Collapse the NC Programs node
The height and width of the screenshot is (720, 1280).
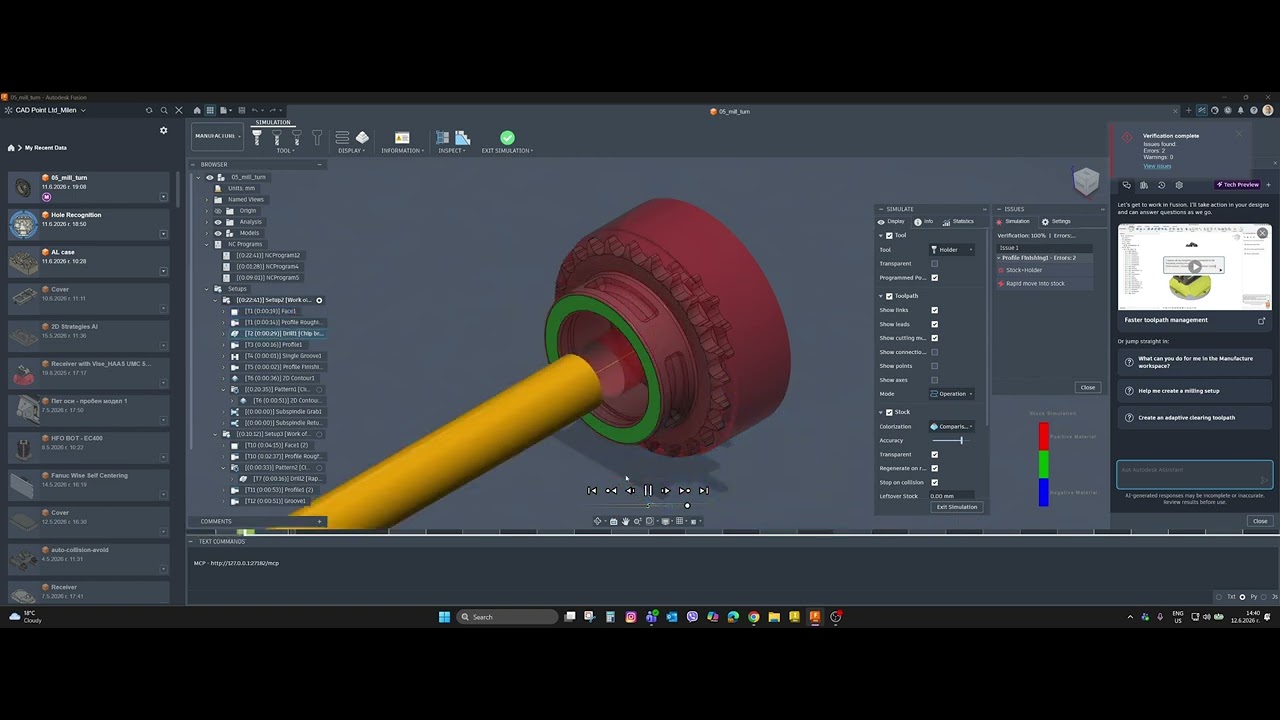click(207, 244)
